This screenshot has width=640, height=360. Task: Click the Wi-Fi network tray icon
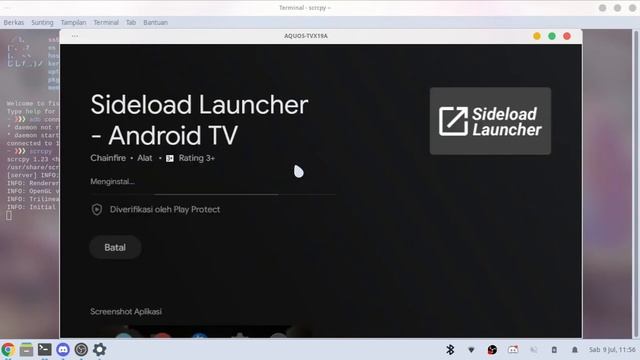point(471,350)
